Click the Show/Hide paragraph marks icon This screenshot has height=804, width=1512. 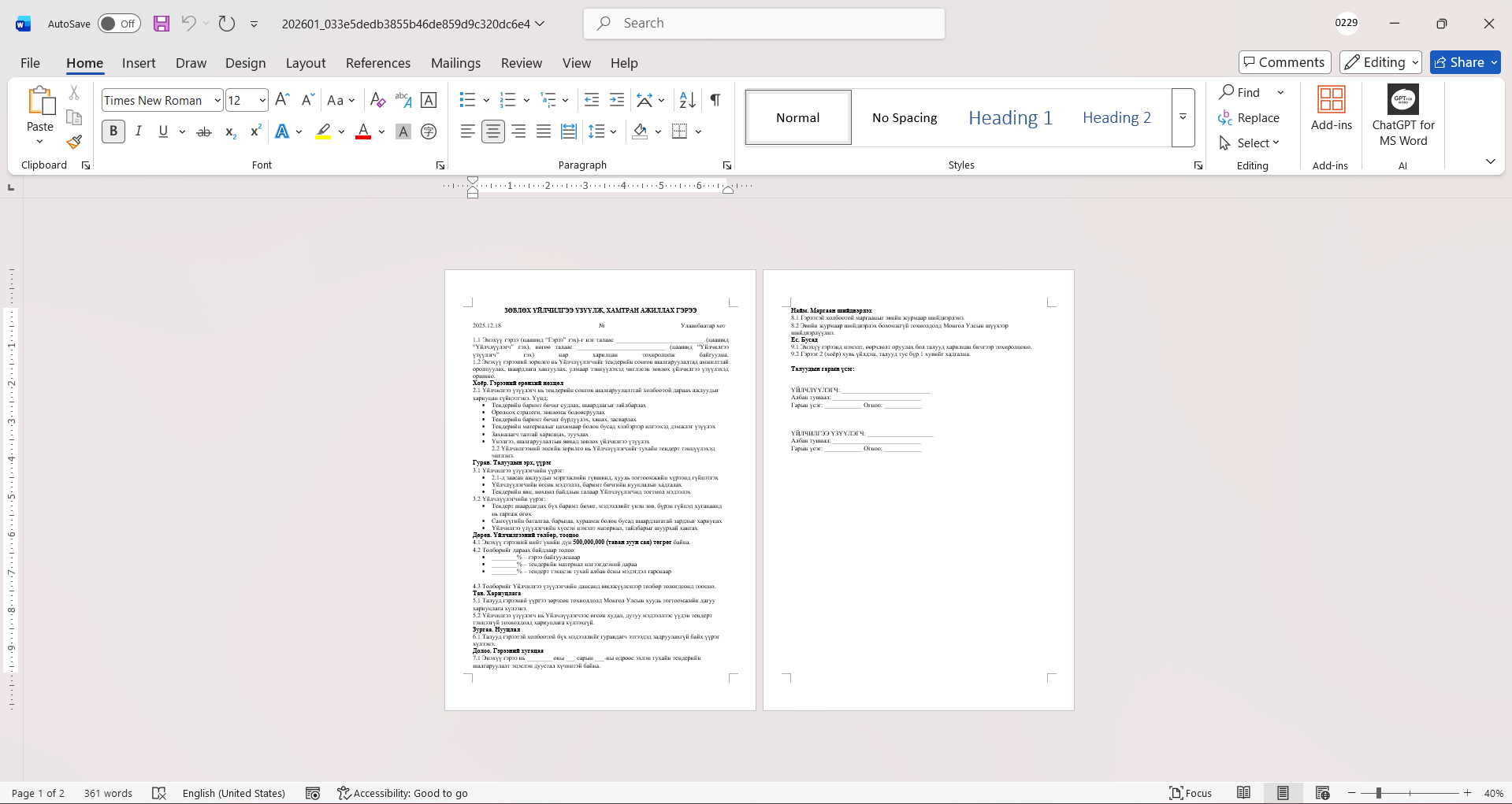click(715, 100)
